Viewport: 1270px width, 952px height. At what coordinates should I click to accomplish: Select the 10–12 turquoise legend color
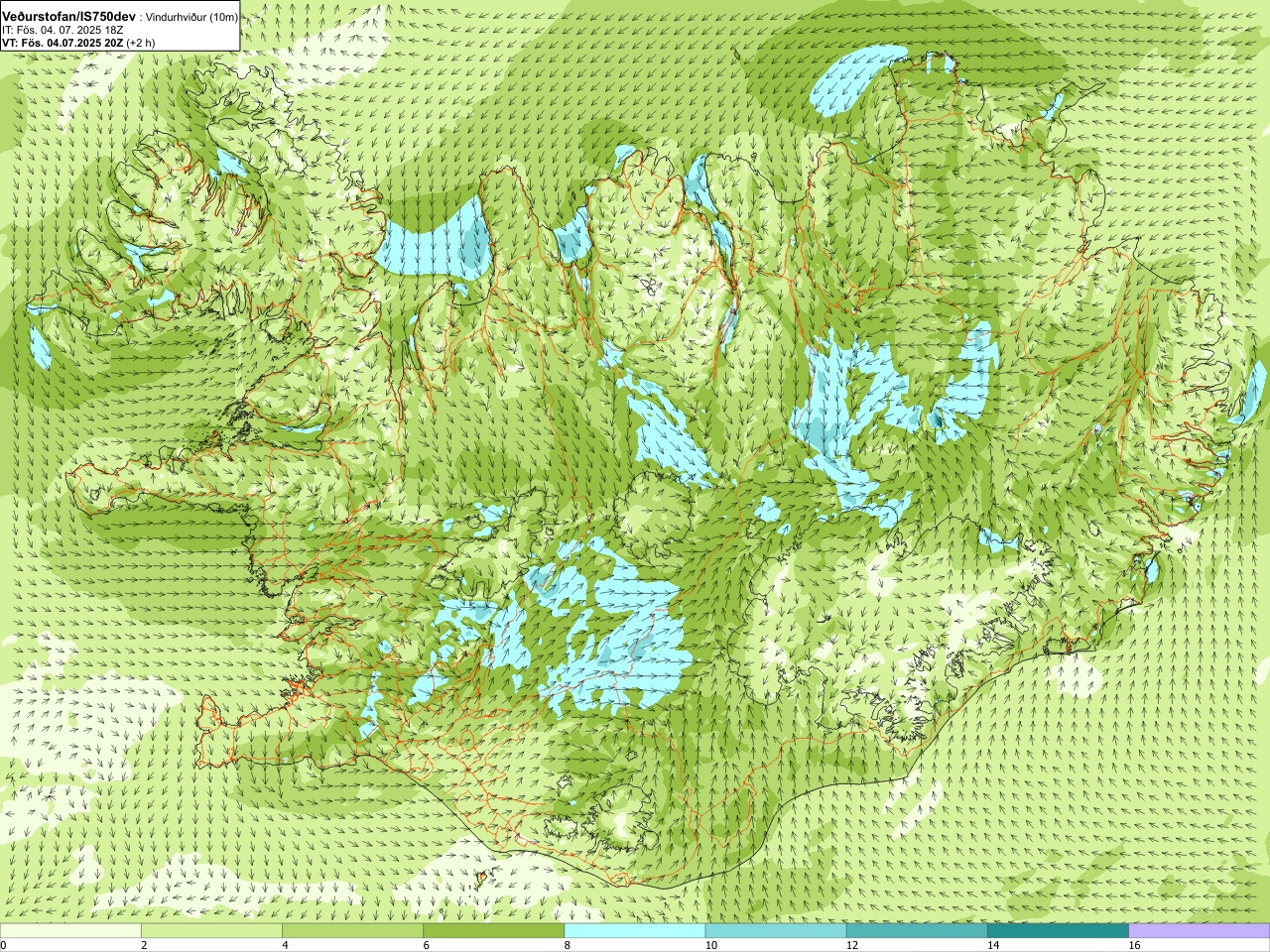pos(776,931)
